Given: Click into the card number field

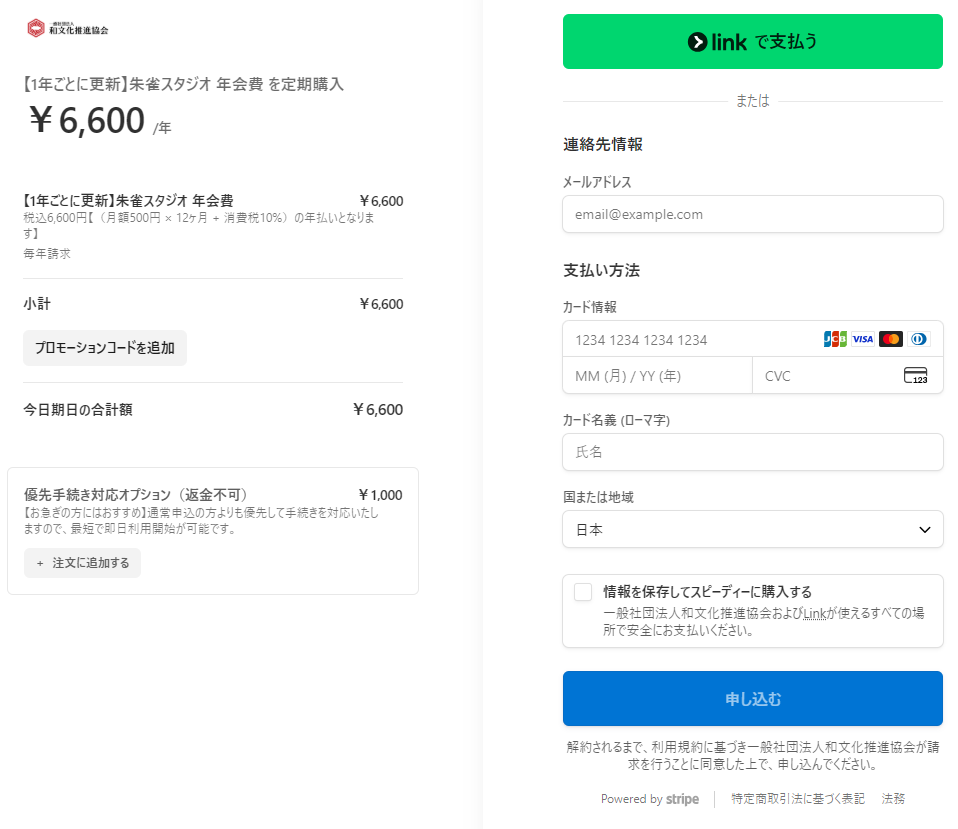Looking at the screenshot, I should pyautogui.click(x=690, y=340).
